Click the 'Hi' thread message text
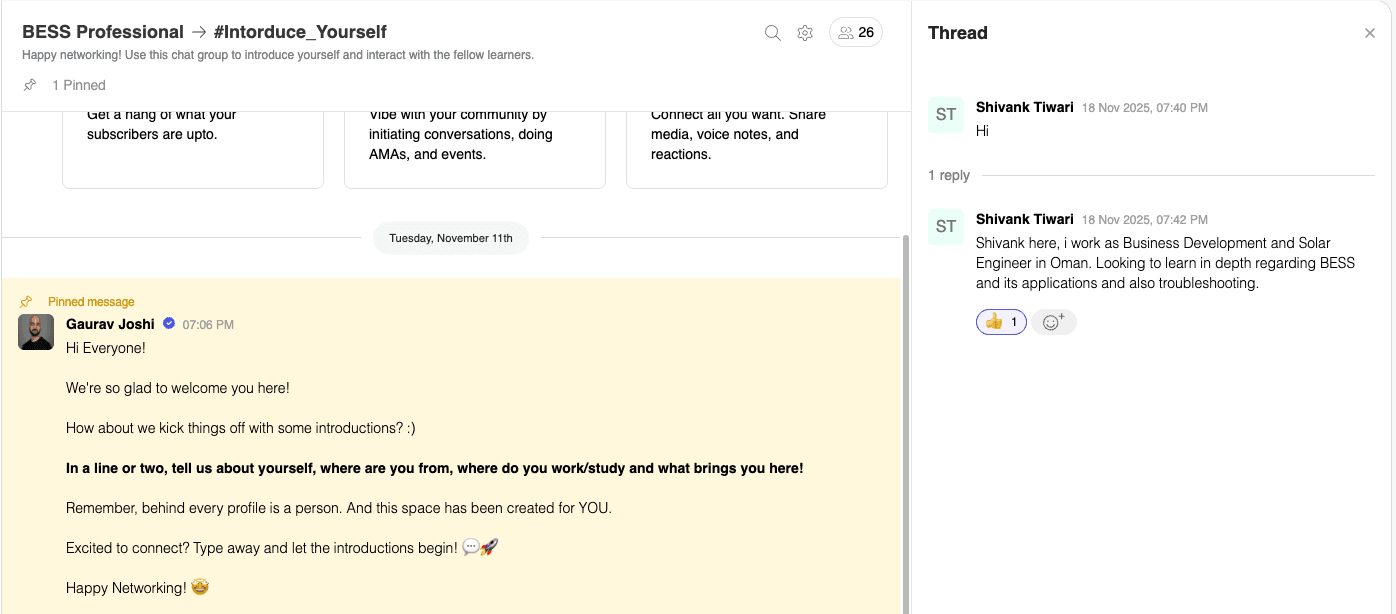The image size is (1396, 614). tap(982, 131)
